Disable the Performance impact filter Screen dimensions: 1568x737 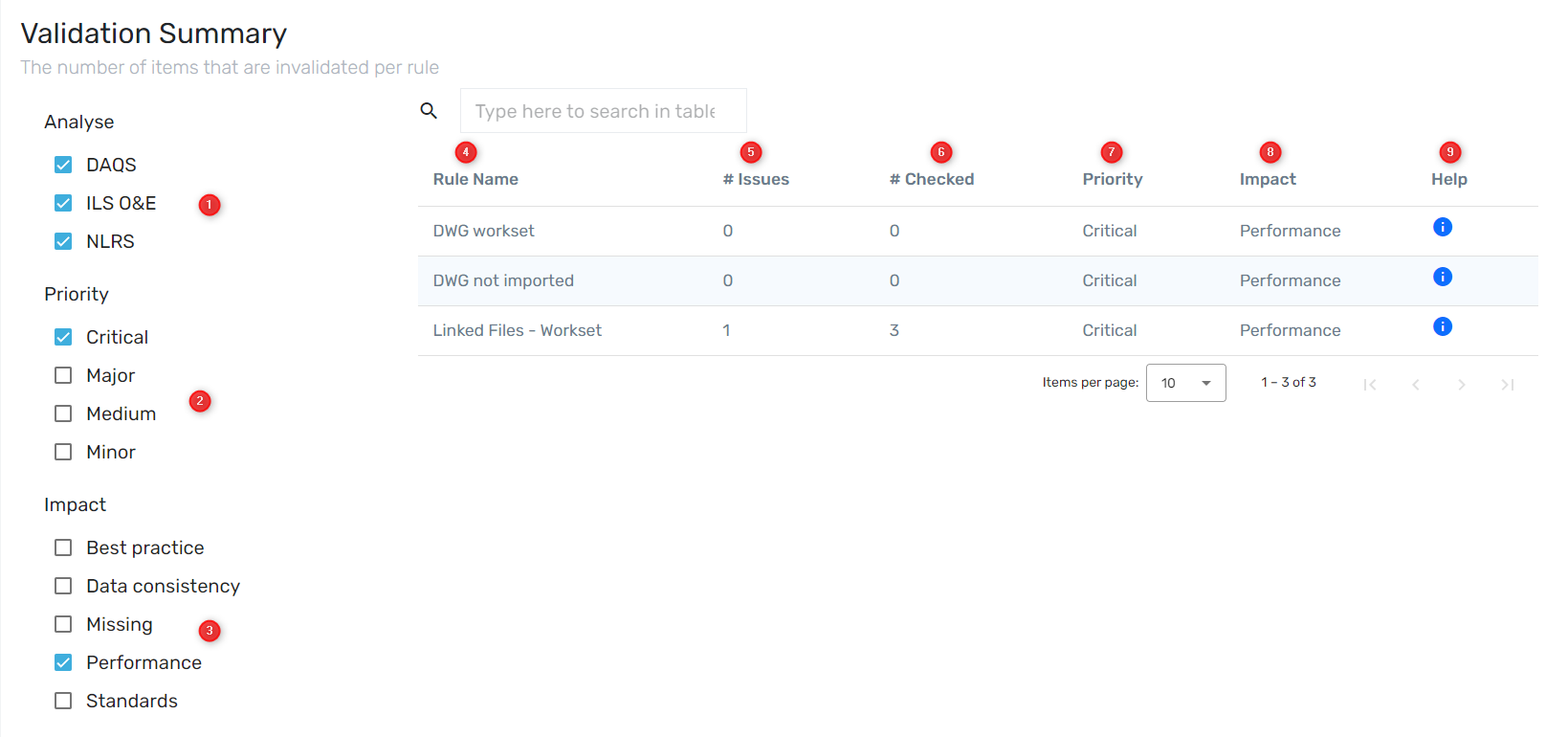pos(63,662)
